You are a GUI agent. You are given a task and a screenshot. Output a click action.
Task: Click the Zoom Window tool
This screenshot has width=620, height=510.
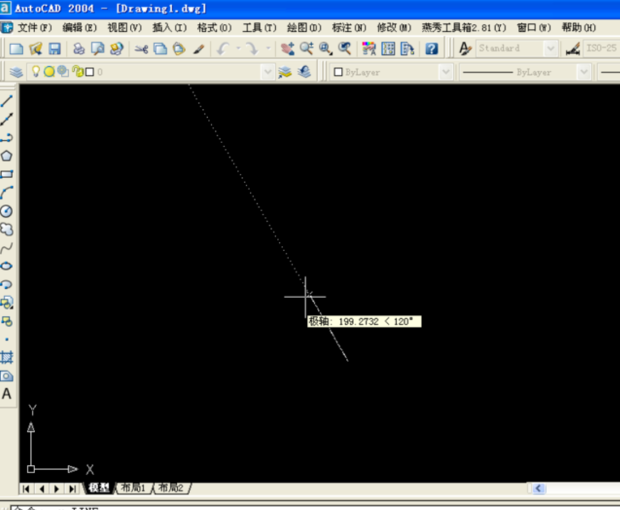pos(325,49)
